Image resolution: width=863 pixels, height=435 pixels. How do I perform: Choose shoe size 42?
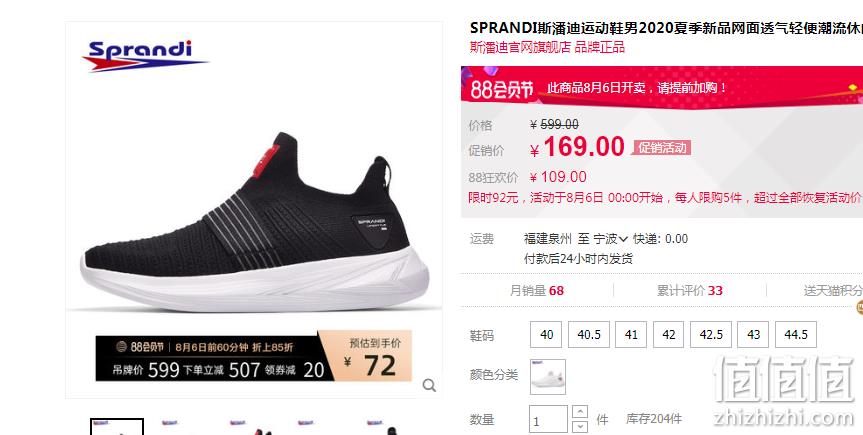click(669, 335)
